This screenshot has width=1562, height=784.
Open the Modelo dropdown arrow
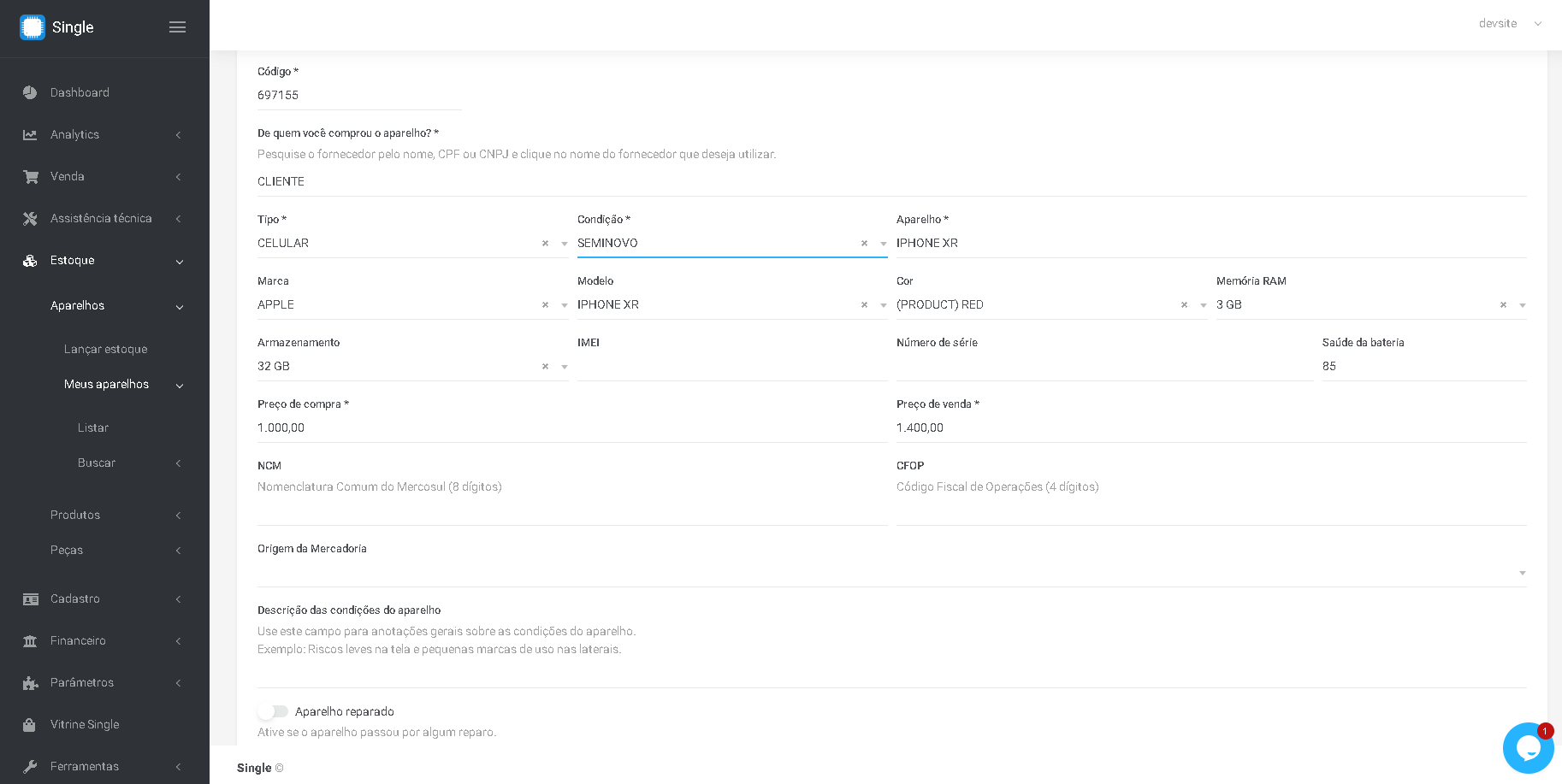coord(883,305)
